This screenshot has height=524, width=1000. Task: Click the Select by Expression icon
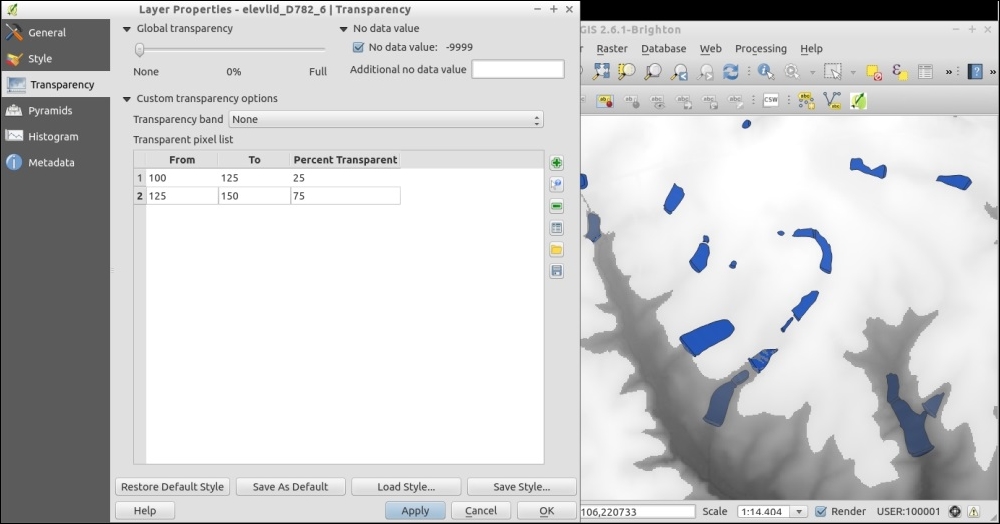[x=899, y=71]
